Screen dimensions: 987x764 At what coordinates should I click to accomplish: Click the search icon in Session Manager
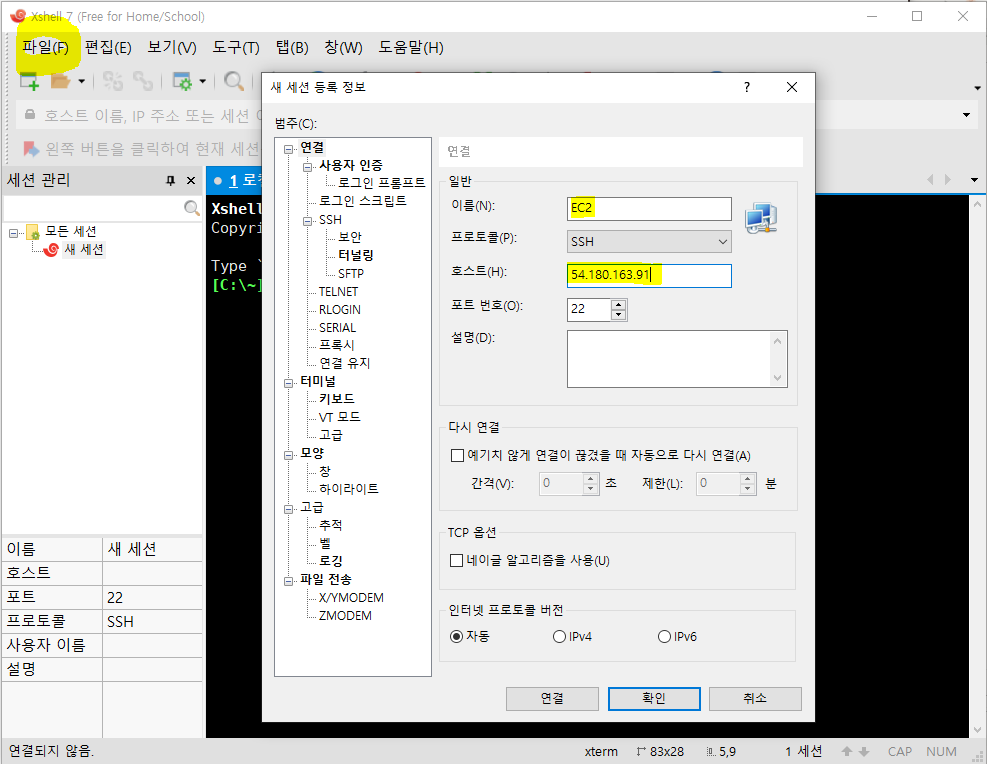click(x=191, y=207)
